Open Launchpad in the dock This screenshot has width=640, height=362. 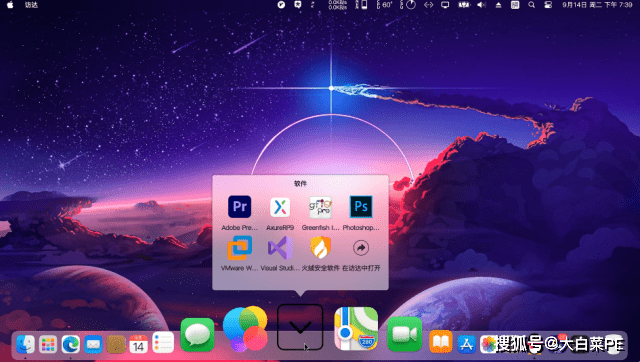tap(48, 344)
